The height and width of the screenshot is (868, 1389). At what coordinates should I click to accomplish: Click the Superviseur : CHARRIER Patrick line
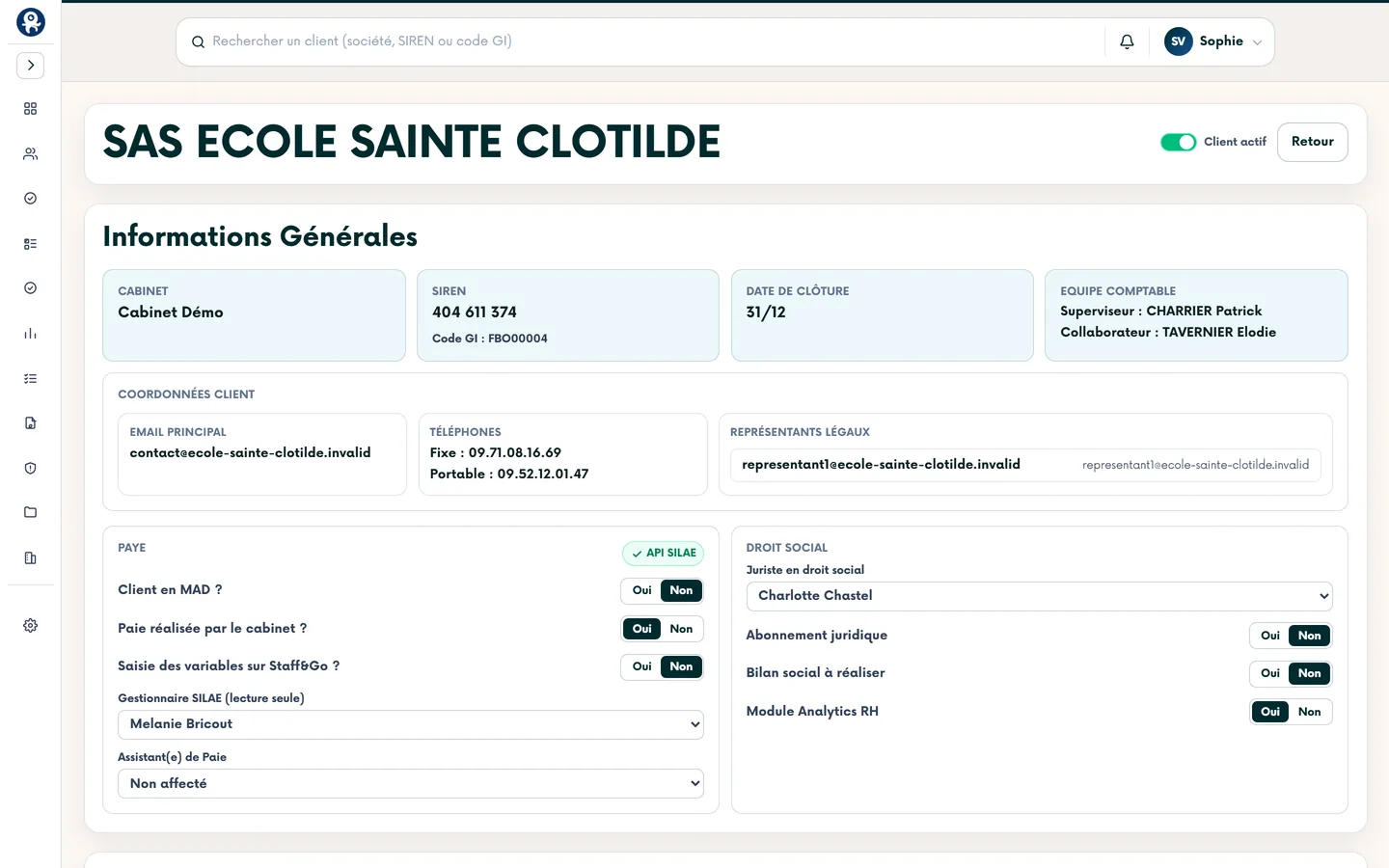(1161, 312)
